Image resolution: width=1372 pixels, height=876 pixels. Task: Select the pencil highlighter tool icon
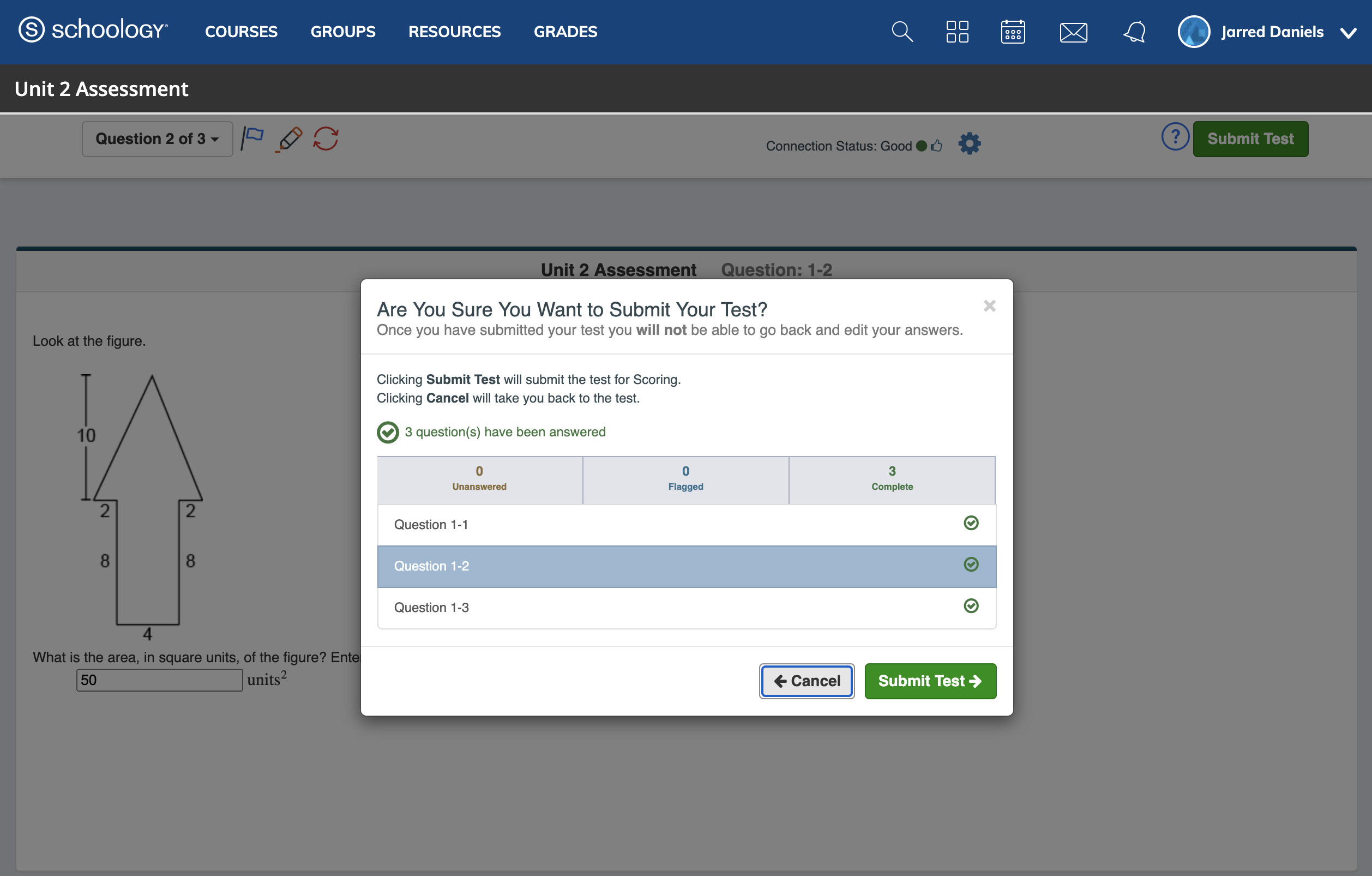tap(290, 139)
